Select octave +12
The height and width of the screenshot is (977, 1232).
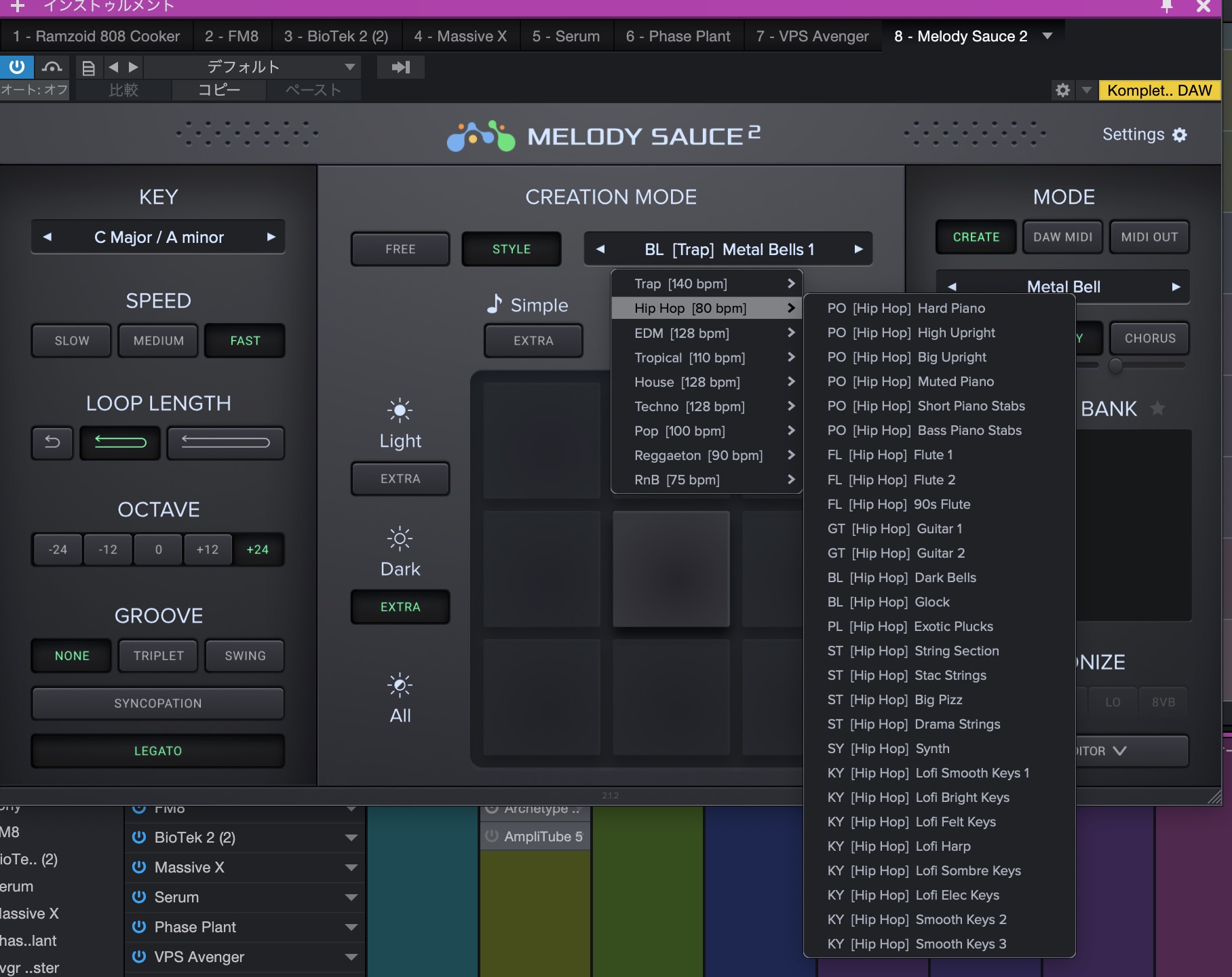point(208,550)
